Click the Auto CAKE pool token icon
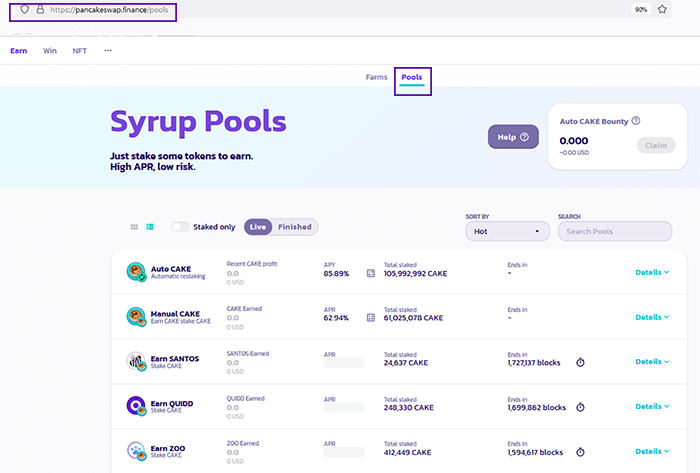 pos(136,272)
